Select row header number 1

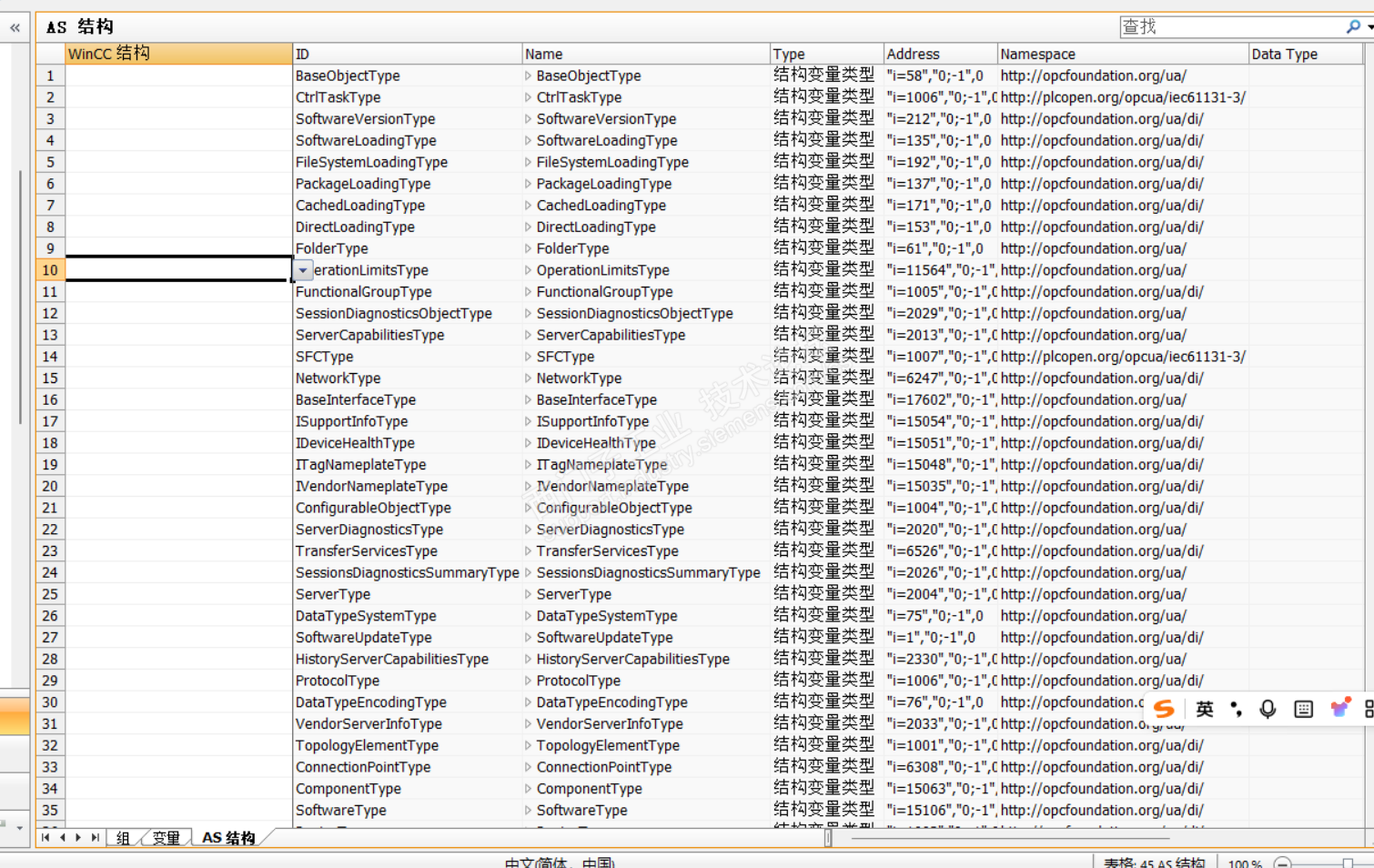click(x=50, y=76)
